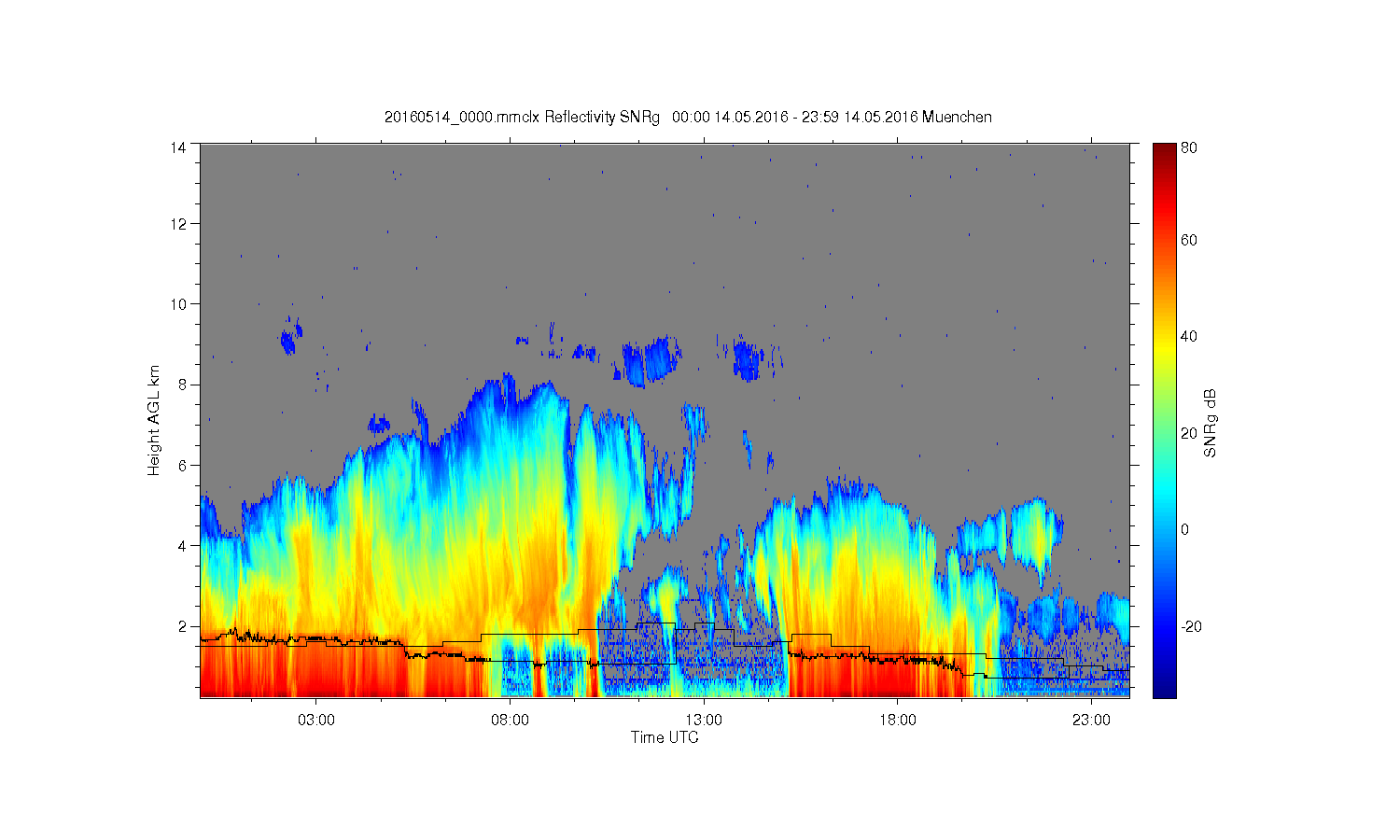Click the 'SNRg dB' colorbar label
Screen dimensions: 1400x840
pos(1211,423)
